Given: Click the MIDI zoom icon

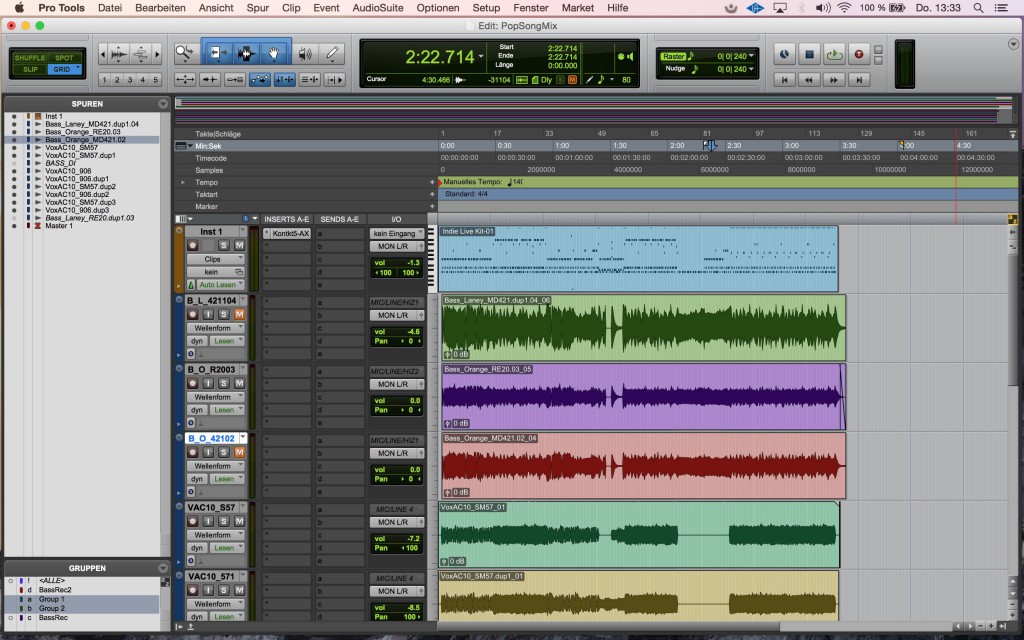Looking at the screenshot, I should 140,54.
